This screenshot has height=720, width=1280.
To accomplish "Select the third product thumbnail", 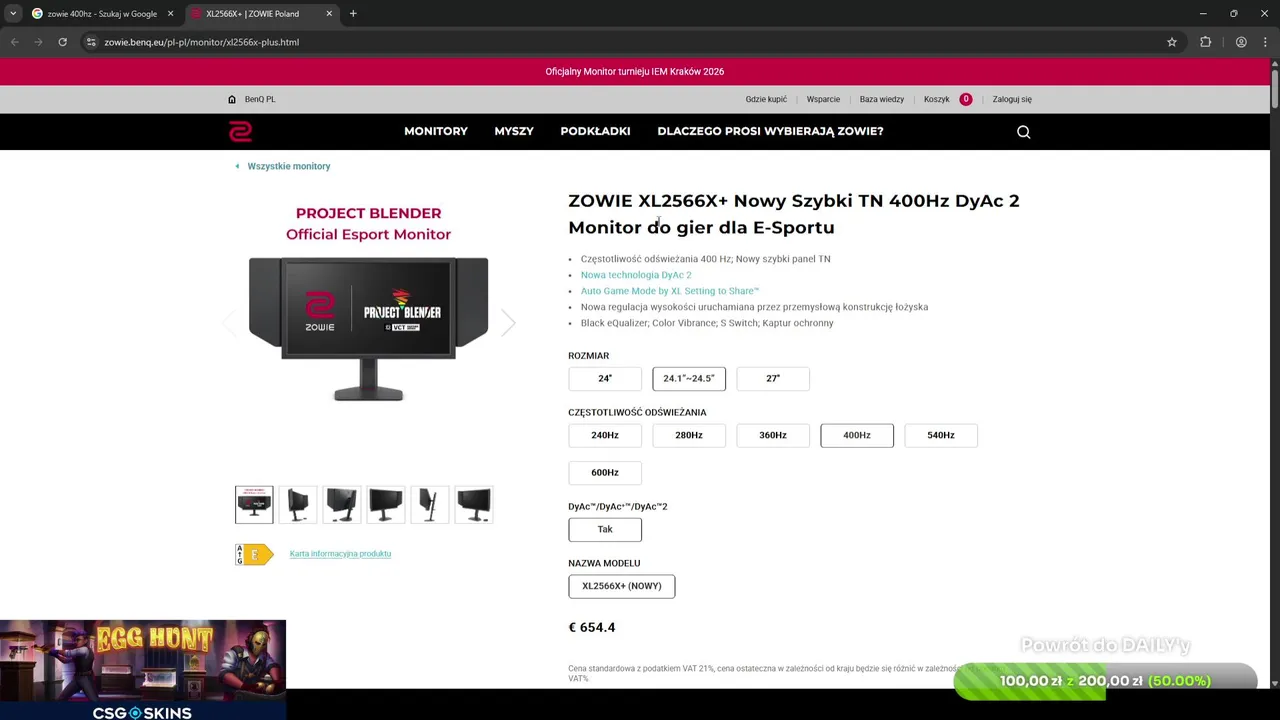I will (342, 505).
